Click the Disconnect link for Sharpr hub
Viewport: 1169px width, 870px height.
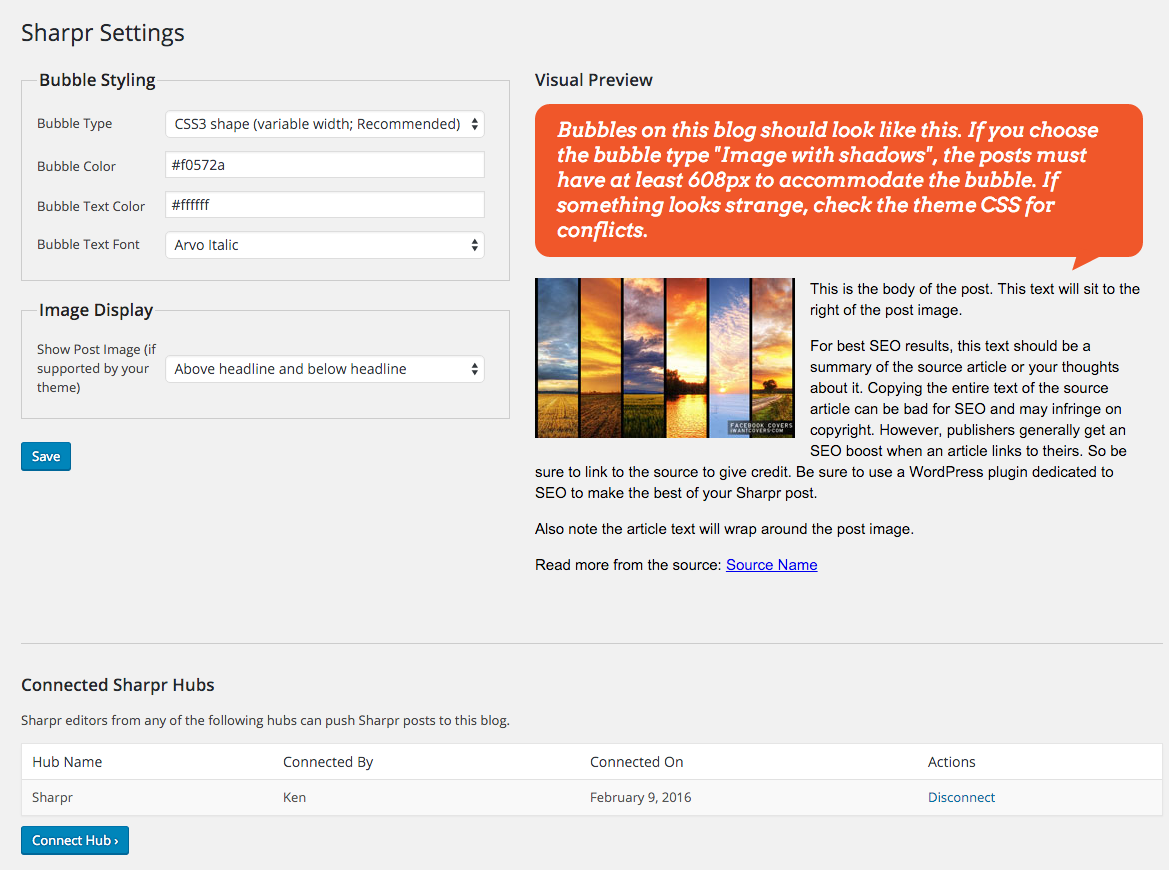tap(961, 798)
